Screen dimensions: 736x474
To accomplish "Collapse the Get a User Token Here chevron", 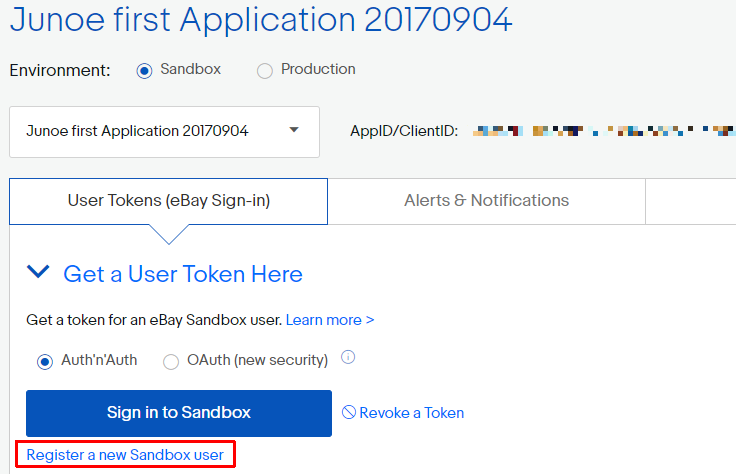I will point(38,272).
